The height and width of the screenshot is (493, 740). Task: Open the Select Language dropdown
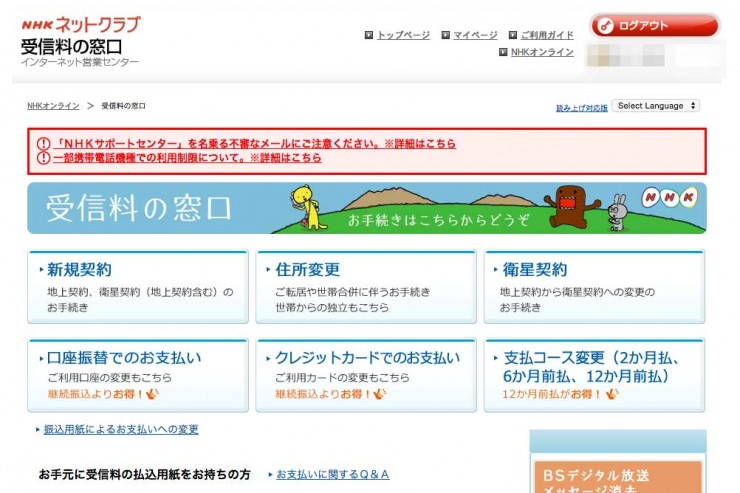pyautogui.click(x=656, y=106)
